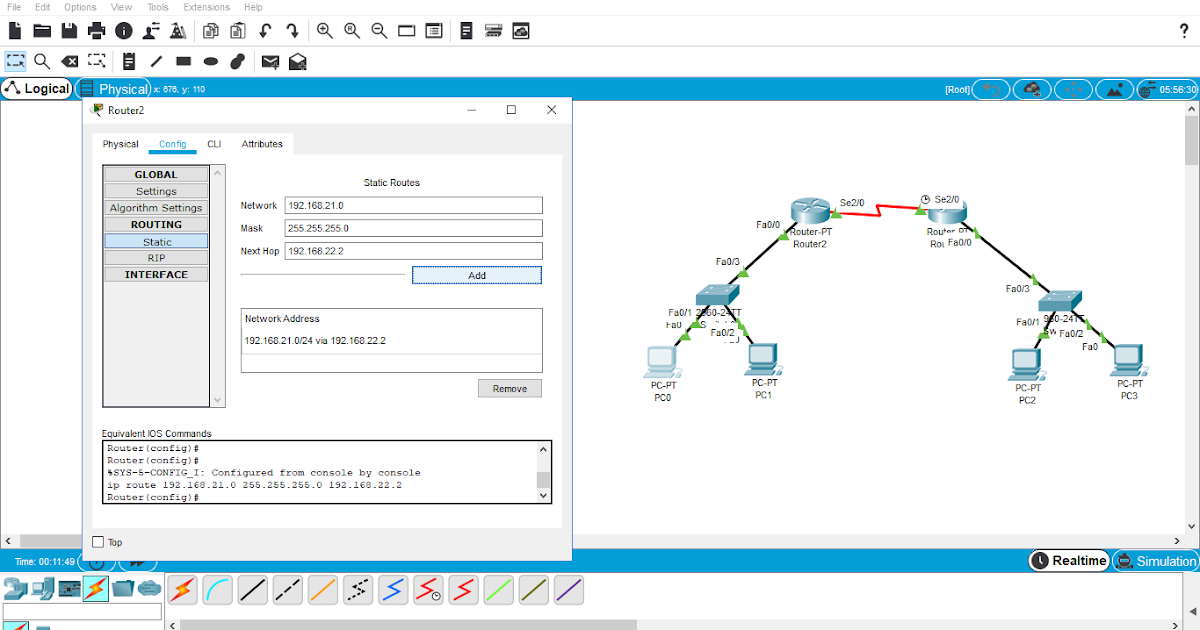
Task: Select the Add Simple PDU envelope tool
Action: tap(270, 61)
